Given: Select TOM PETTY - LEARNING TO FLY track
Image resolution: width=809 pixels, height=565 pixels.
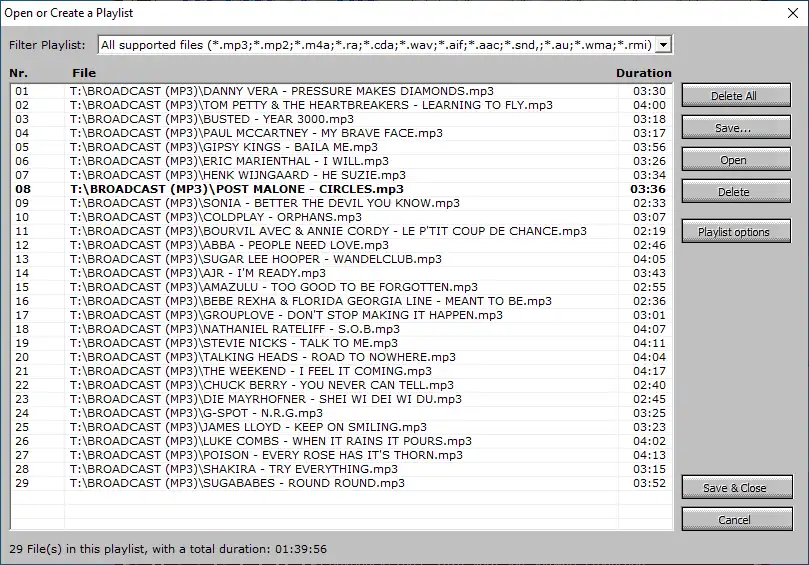Looking at the screenshot, I should (x=342, y=105).
